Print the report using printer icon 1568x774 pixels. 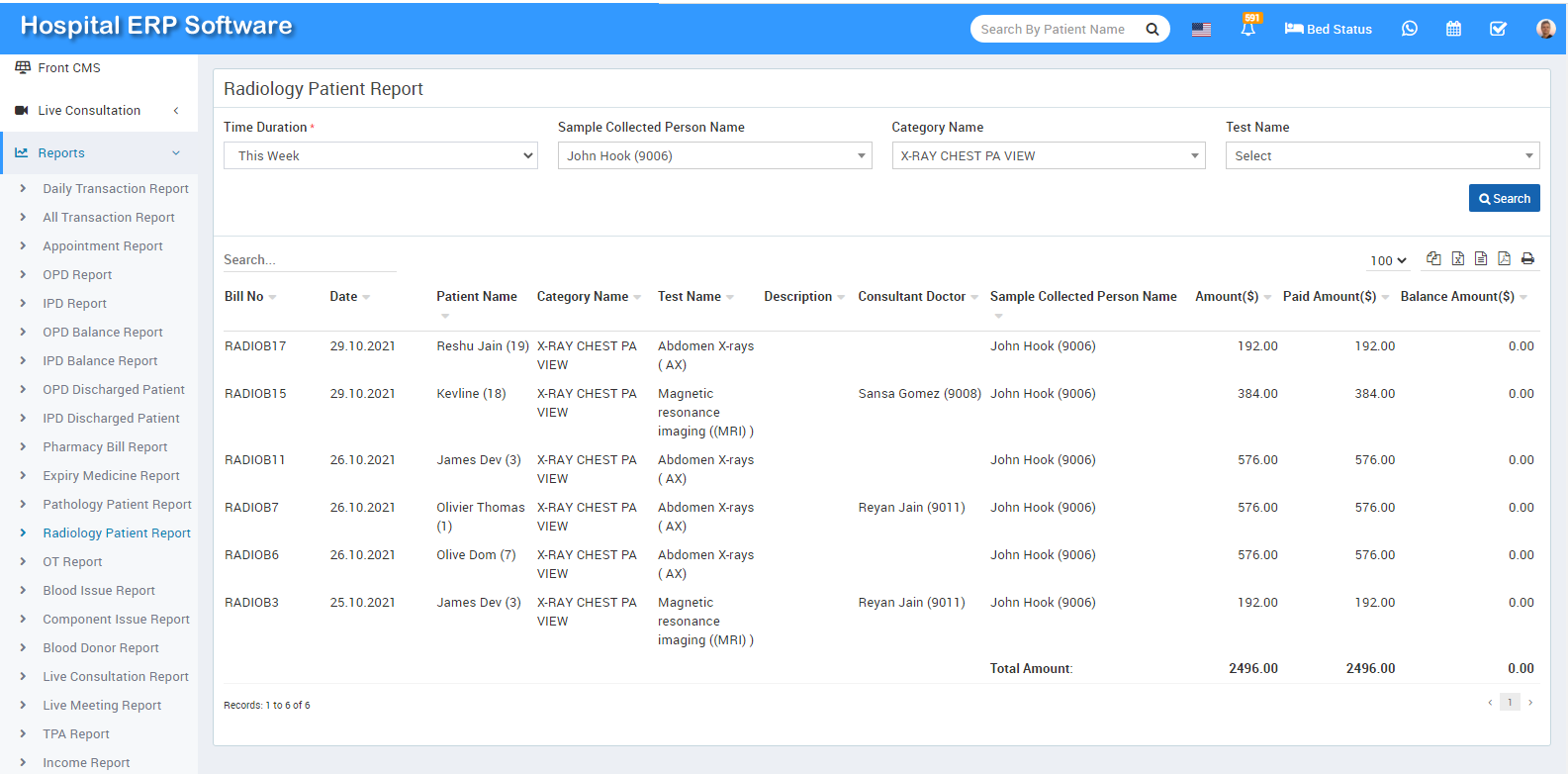1527,259
